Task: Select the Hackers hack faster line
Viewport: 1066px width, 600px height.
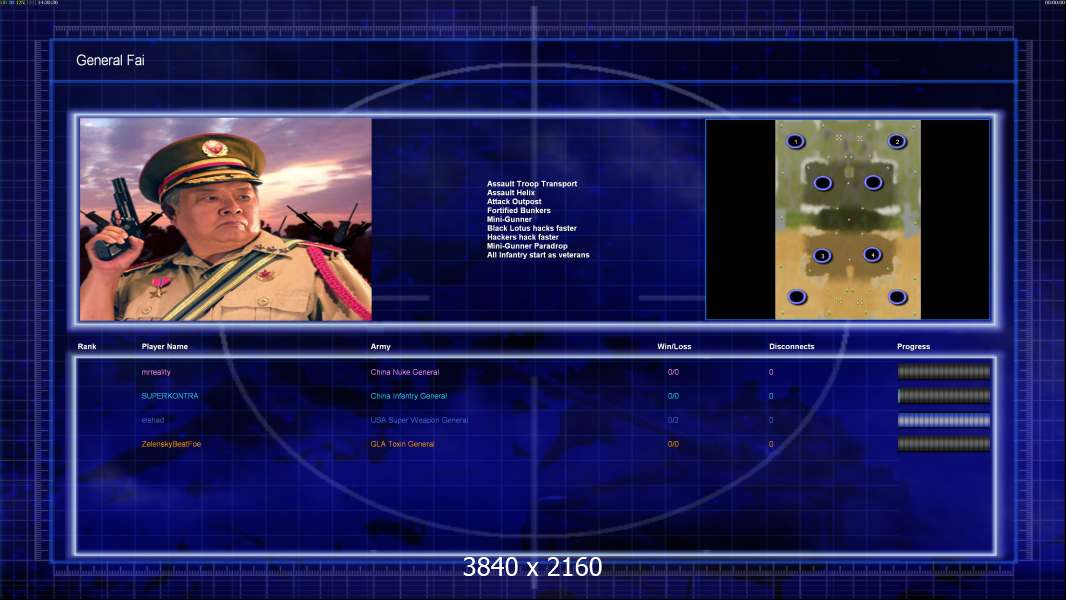Action: (x=523, y=236)
